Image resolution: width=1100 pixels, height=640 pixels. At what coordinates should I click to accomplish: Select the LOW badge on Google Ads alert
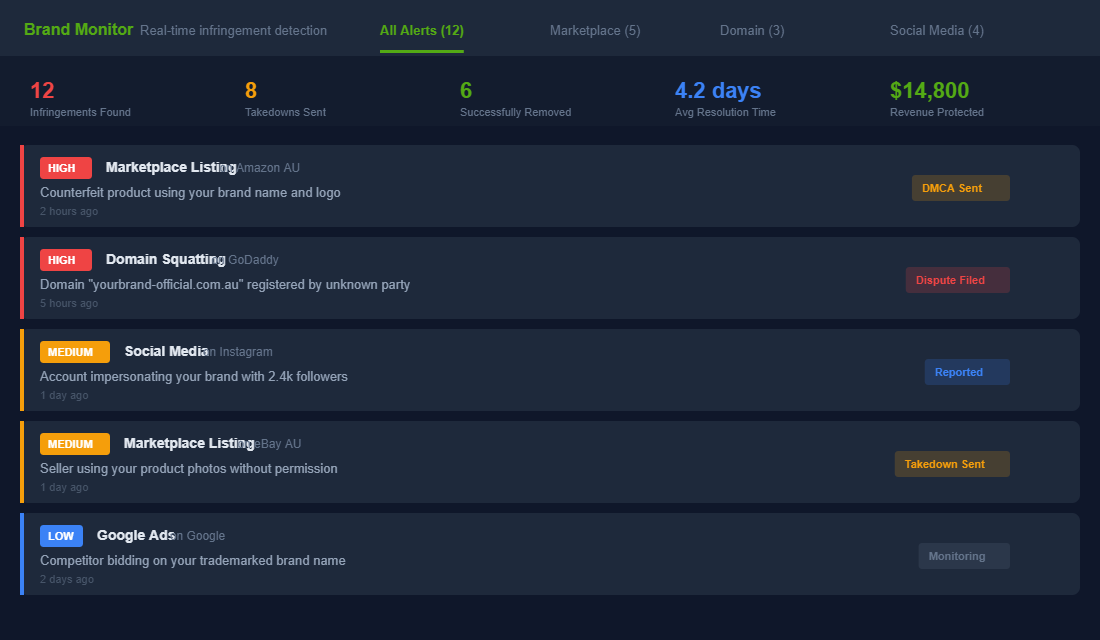tap(61, 535)
